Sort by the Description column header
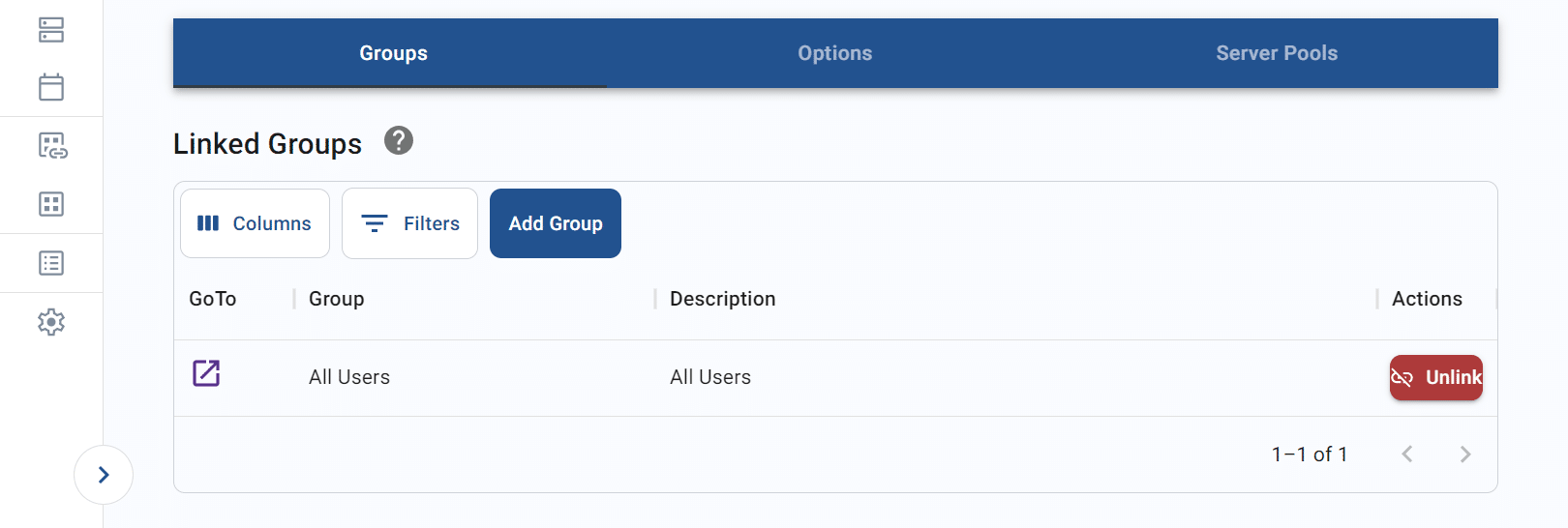Viewport: 1568px width, 528px height. click(x=723, y=299)
